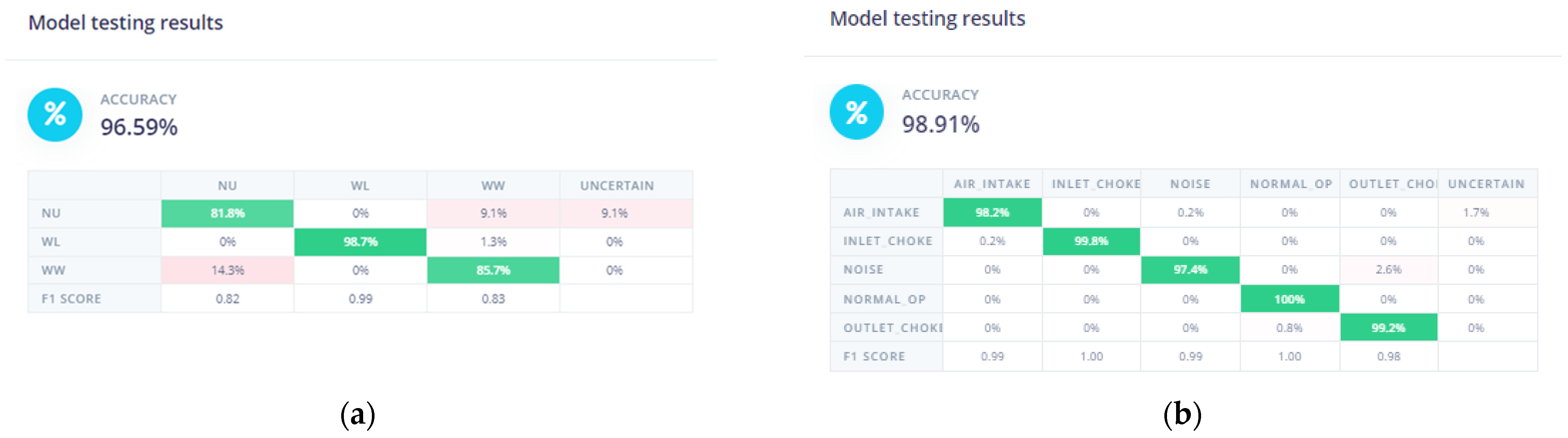The height and width of the screenshot is (438, 1568).
Task: Click the percent icon beside 98.91% accuracy
Action: [x=856, y=111]
